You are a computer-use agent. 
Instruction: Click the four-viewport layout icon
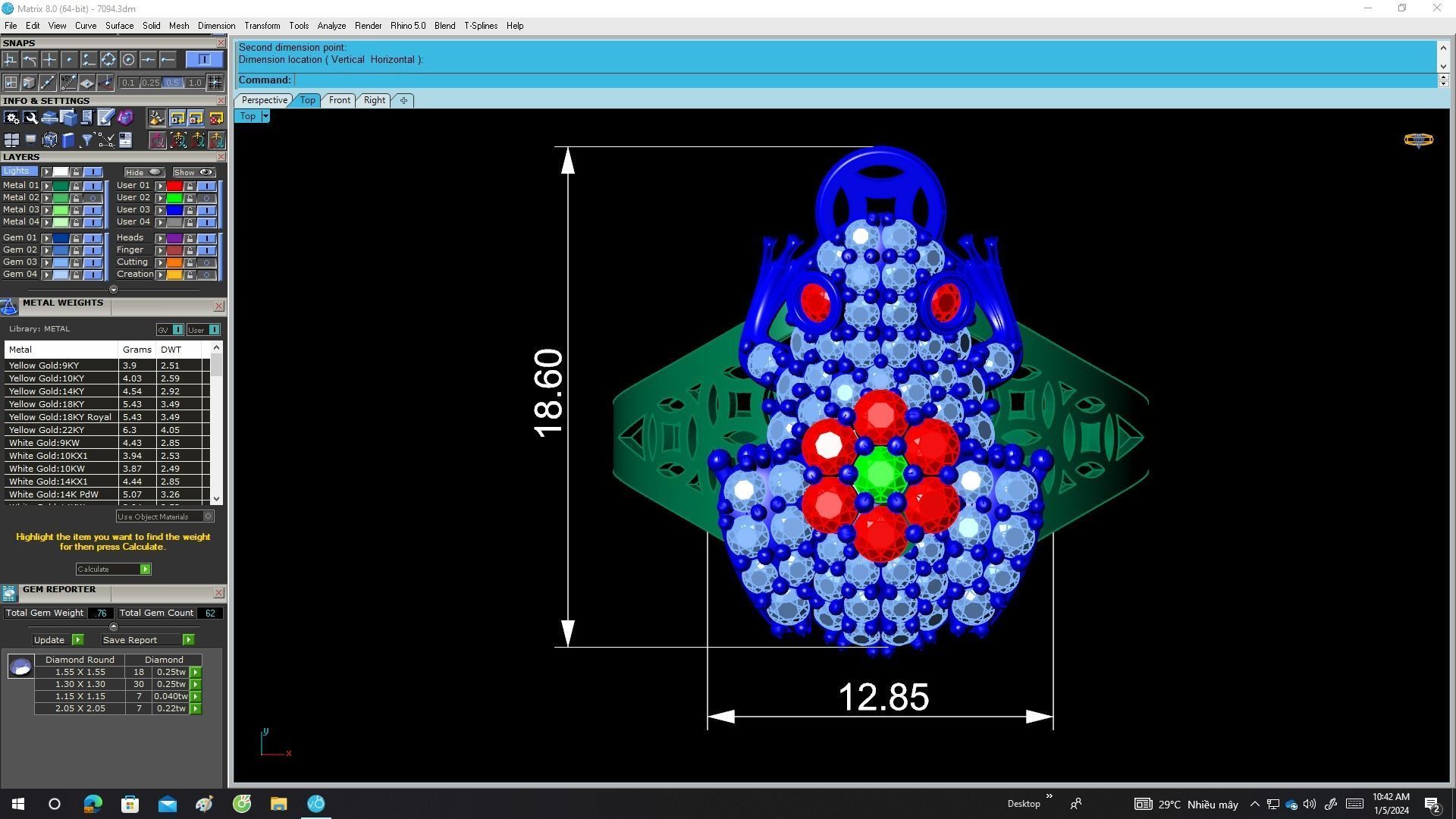[x=11, y=140]
